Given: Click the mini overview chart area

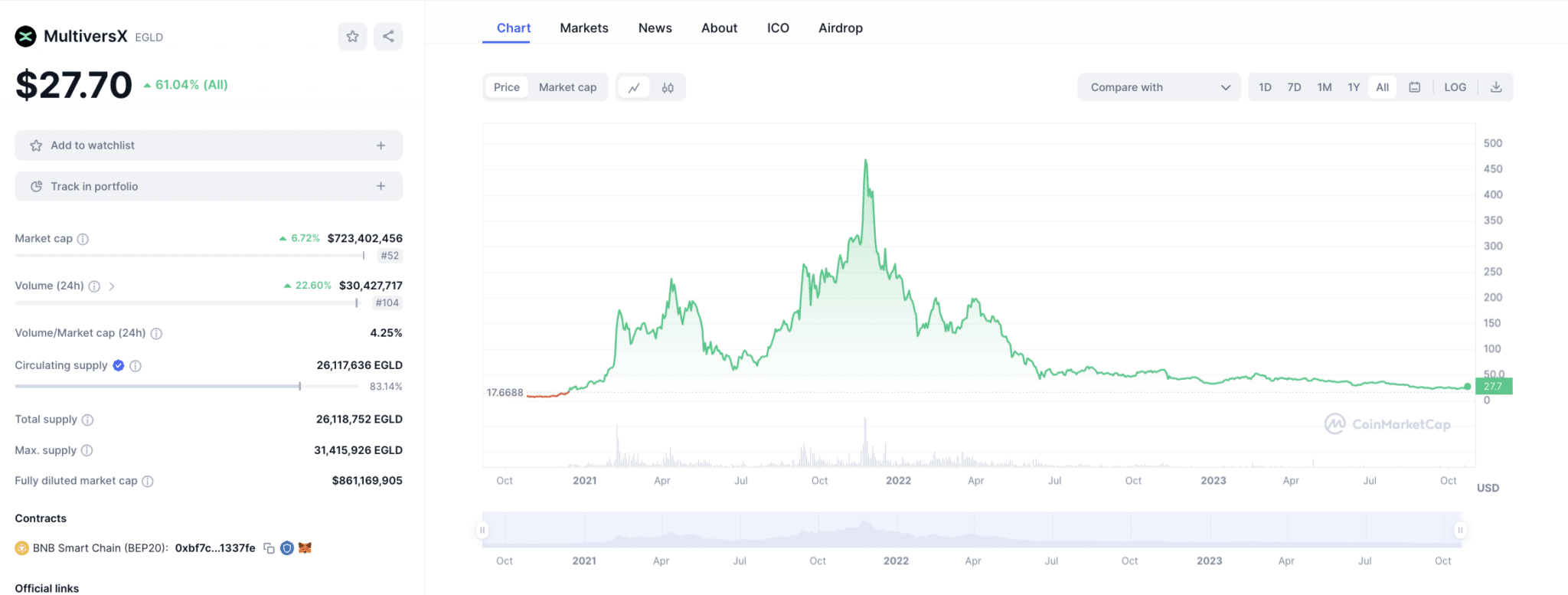Looking at the screenshot, I should pos(971,530).
